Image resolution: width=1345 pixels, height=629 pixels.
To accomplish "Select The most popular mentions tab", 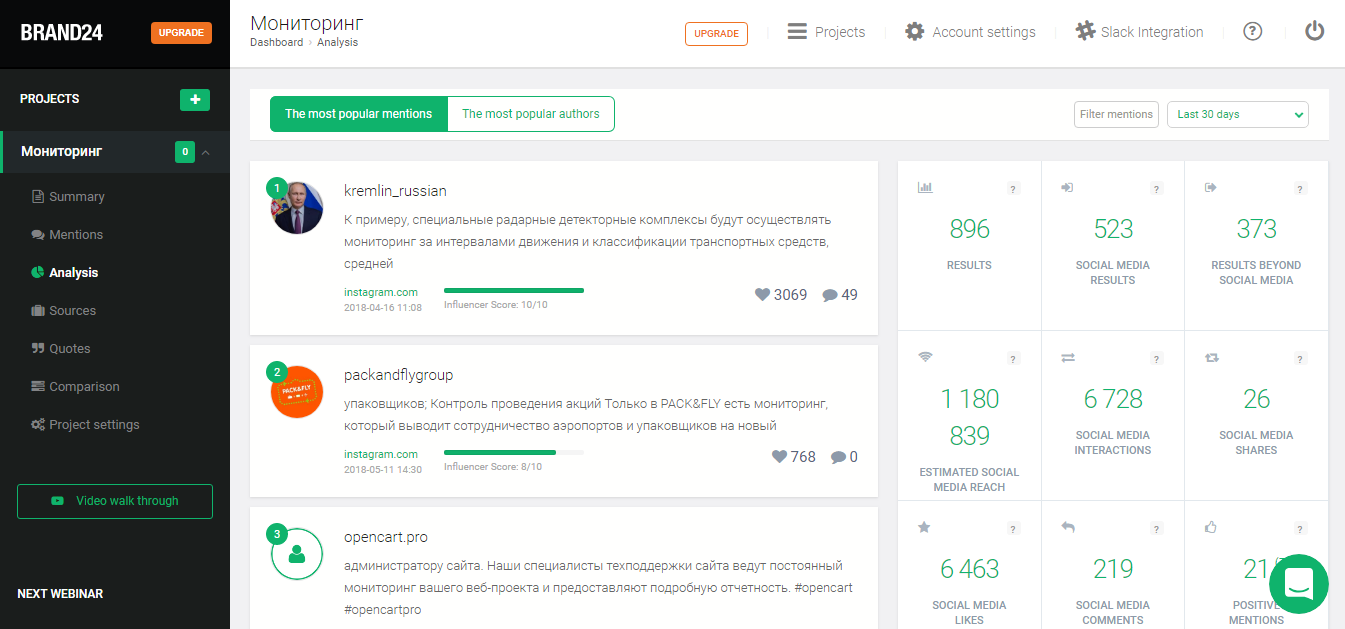I will click(359, 114).
